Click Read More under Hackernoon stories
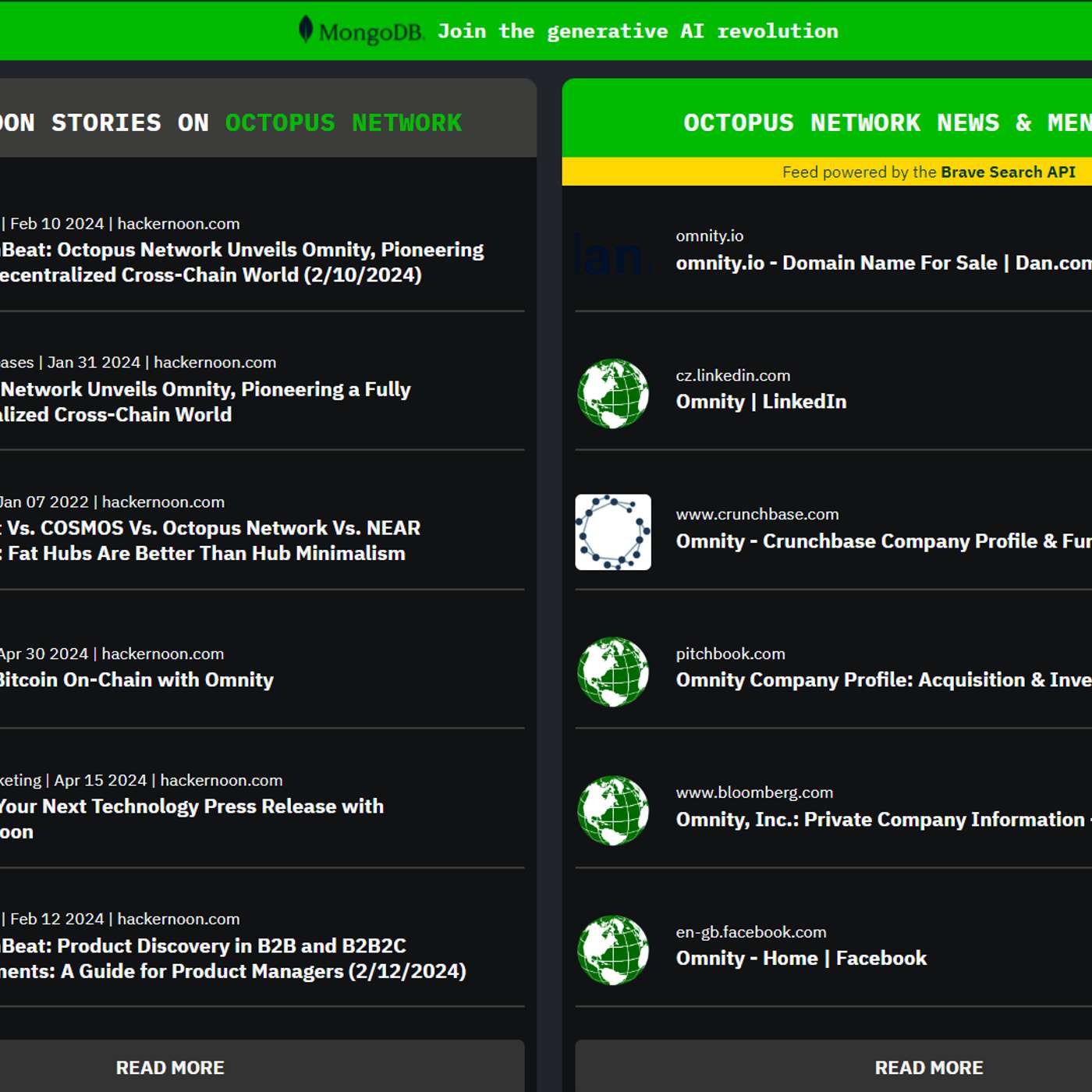 coord(170,1067)
